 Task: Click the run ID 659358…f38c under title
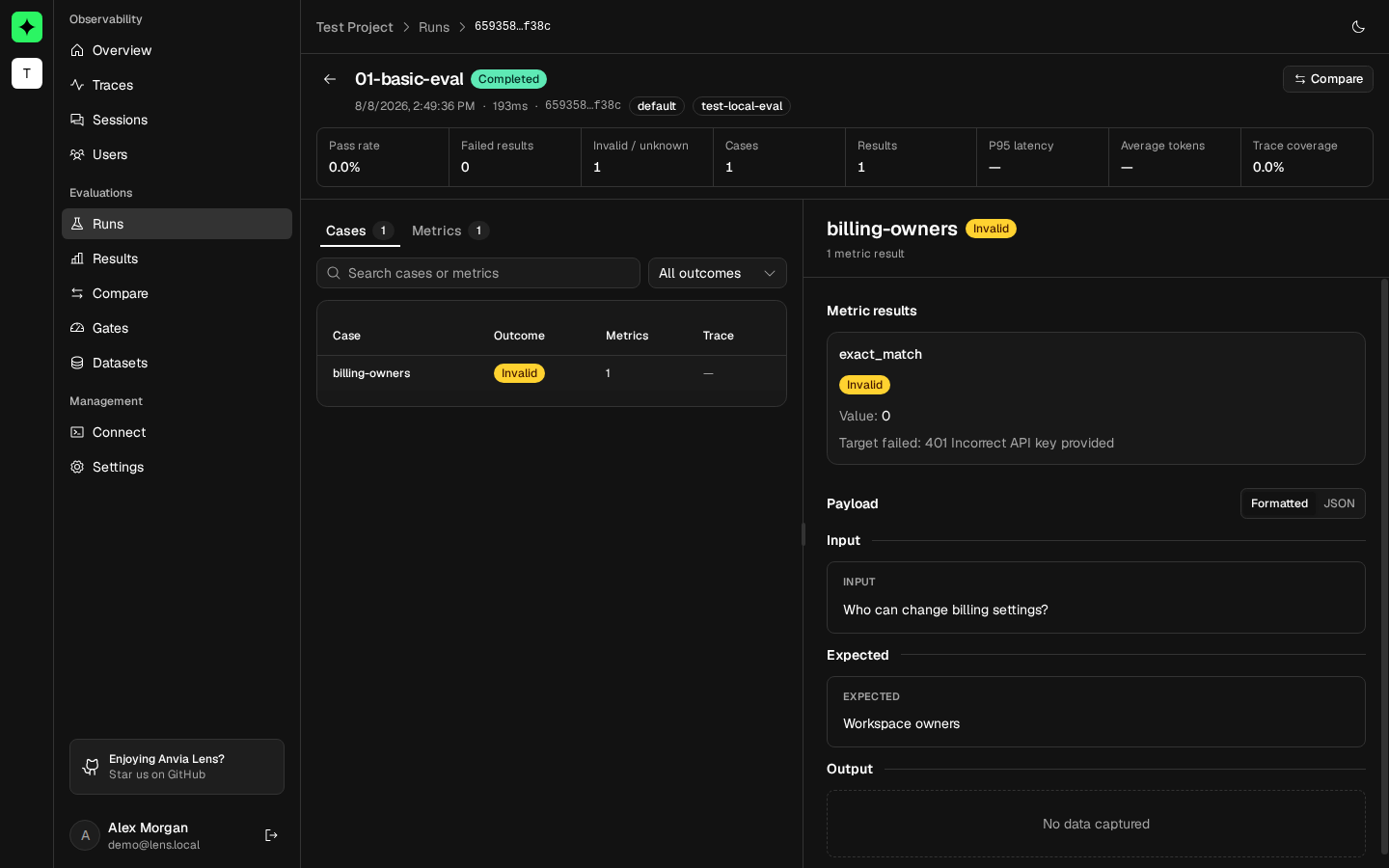(583, 105)
